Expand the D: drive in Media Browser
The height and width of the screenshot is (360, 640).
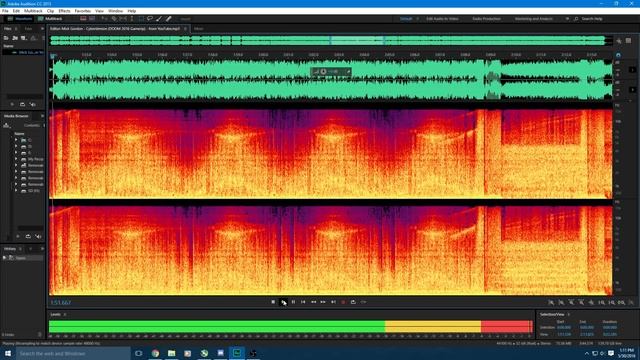(x=16, y=146)
